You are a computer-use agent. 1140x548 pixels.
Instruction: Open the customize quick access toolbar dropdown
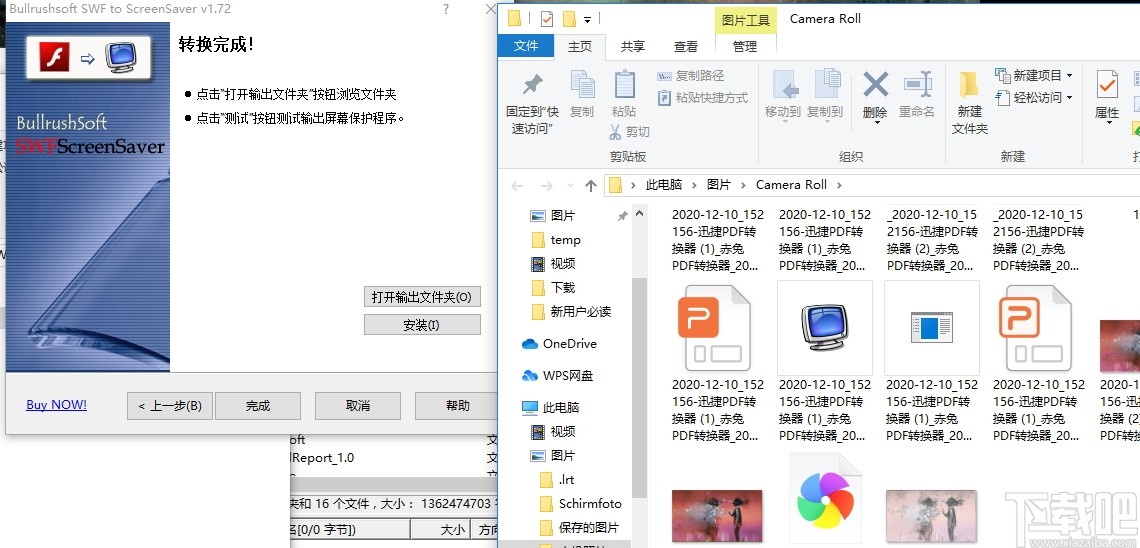click(587, 19)
